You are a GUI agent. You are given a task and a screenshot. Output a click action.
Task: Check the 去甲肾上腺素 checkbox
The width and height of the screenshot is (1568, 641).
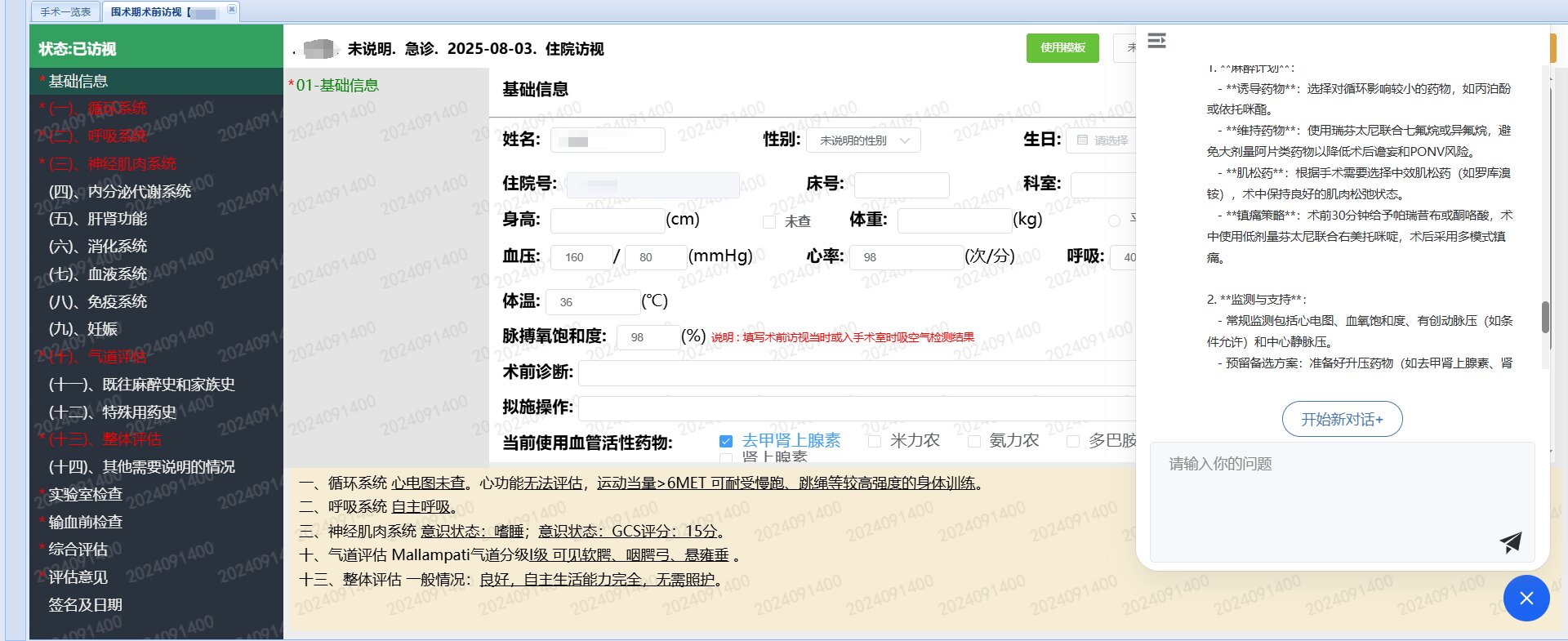(725, 441)
